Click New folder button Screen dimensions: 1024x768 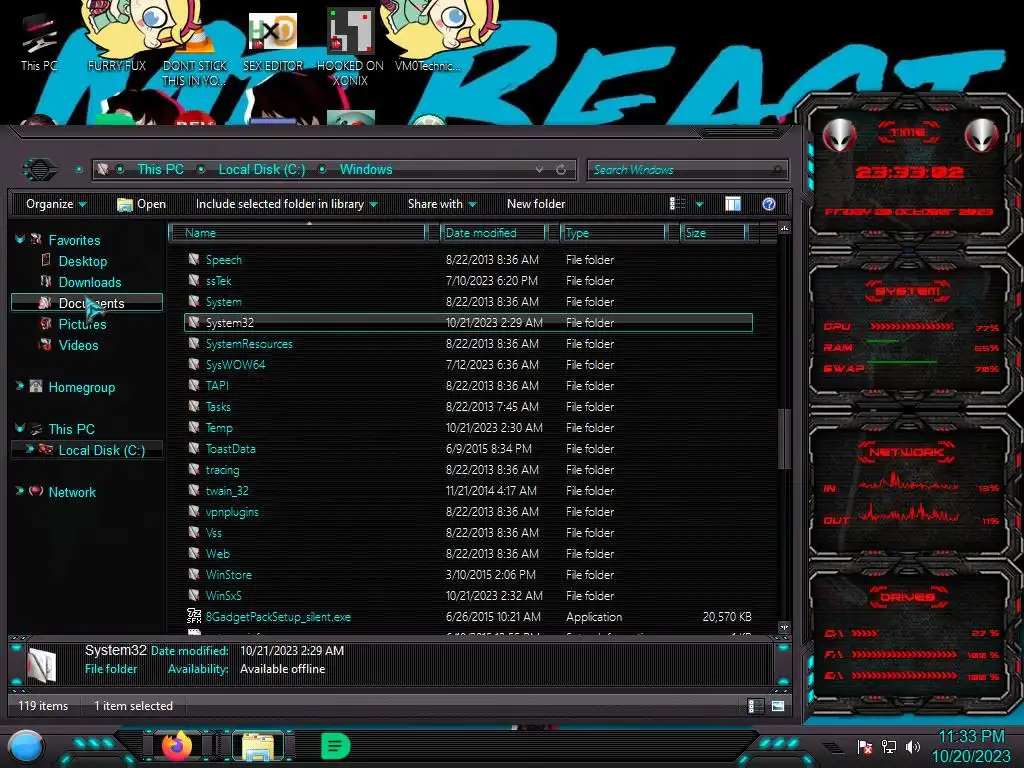point(536,204)
